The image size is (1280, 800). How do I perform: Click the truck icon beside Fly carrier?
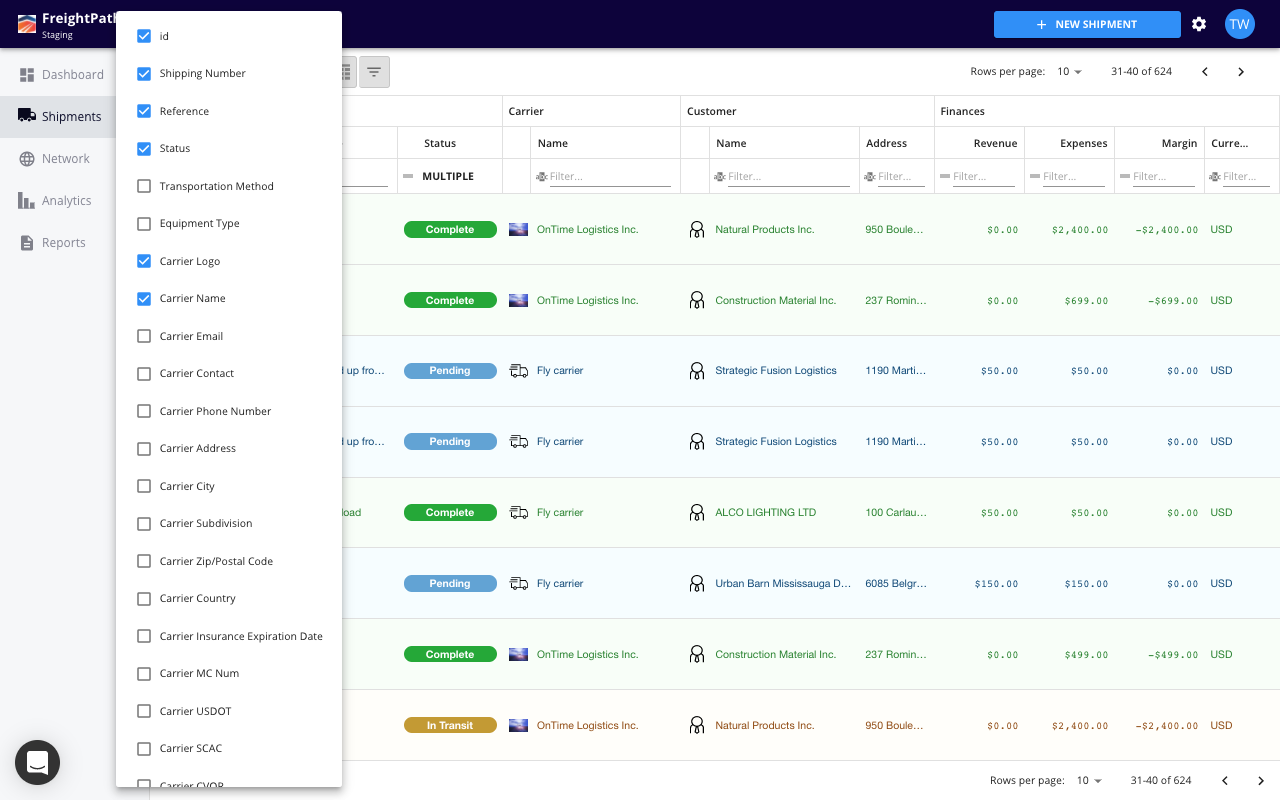click(x=518, y=370)
